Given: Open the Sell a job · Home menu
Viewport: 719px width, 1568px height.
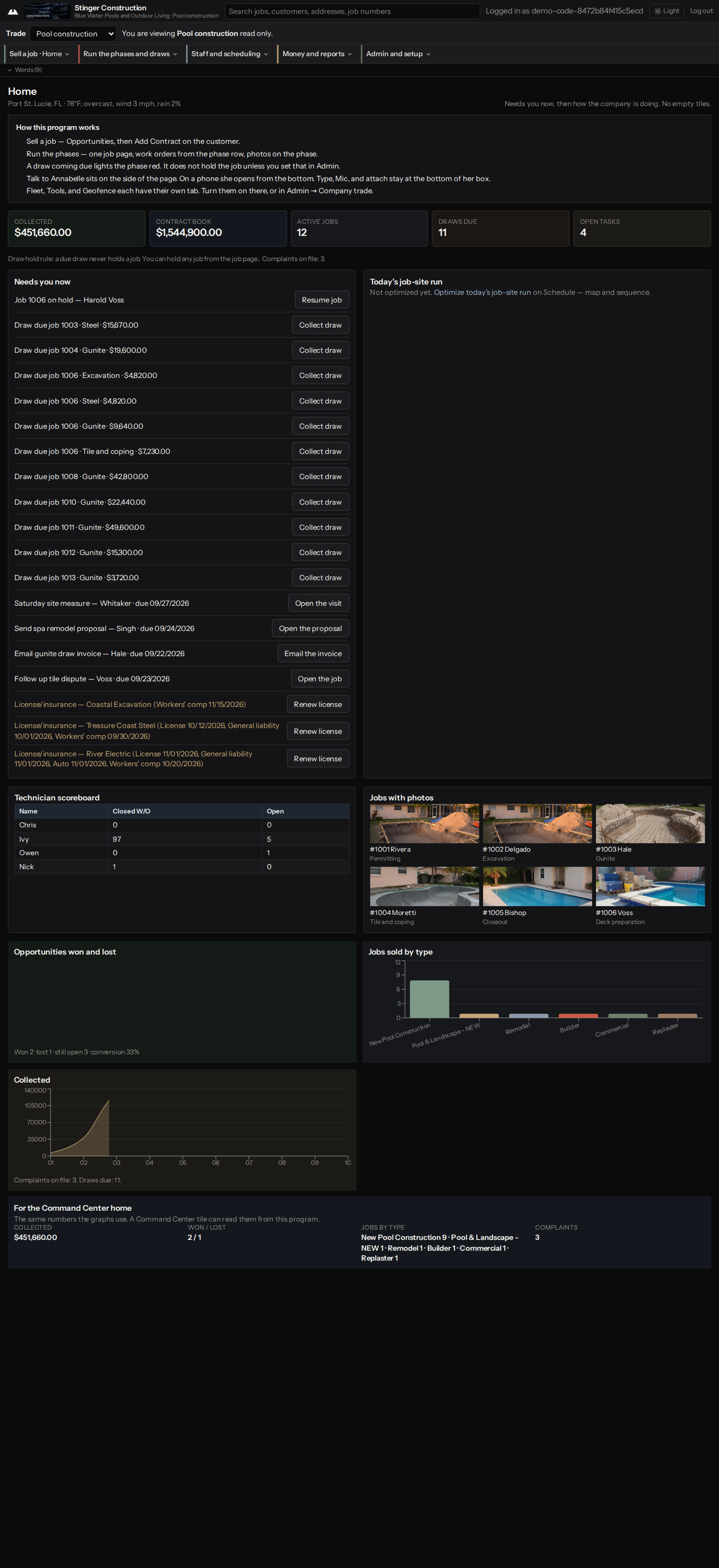Looking at the screenshot, I should tap(39, 53).
